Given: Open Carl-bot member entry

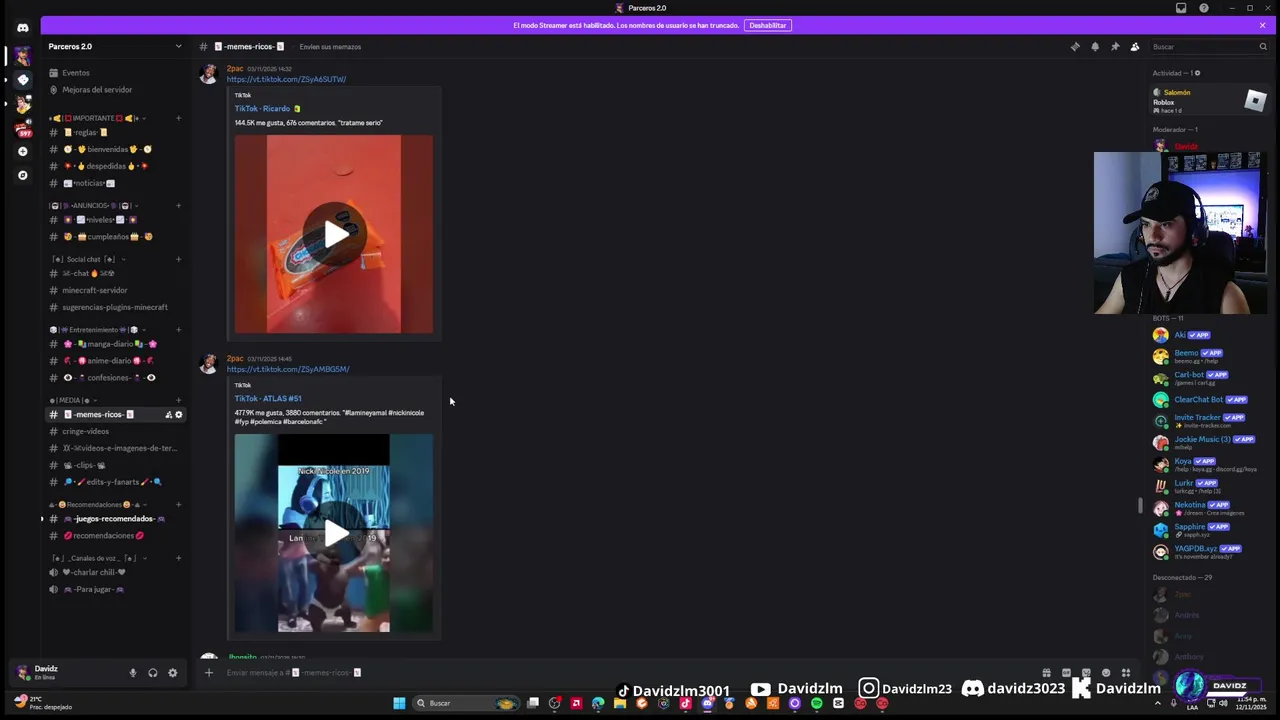Looking at the screenshot, I should coord(1208,378).
